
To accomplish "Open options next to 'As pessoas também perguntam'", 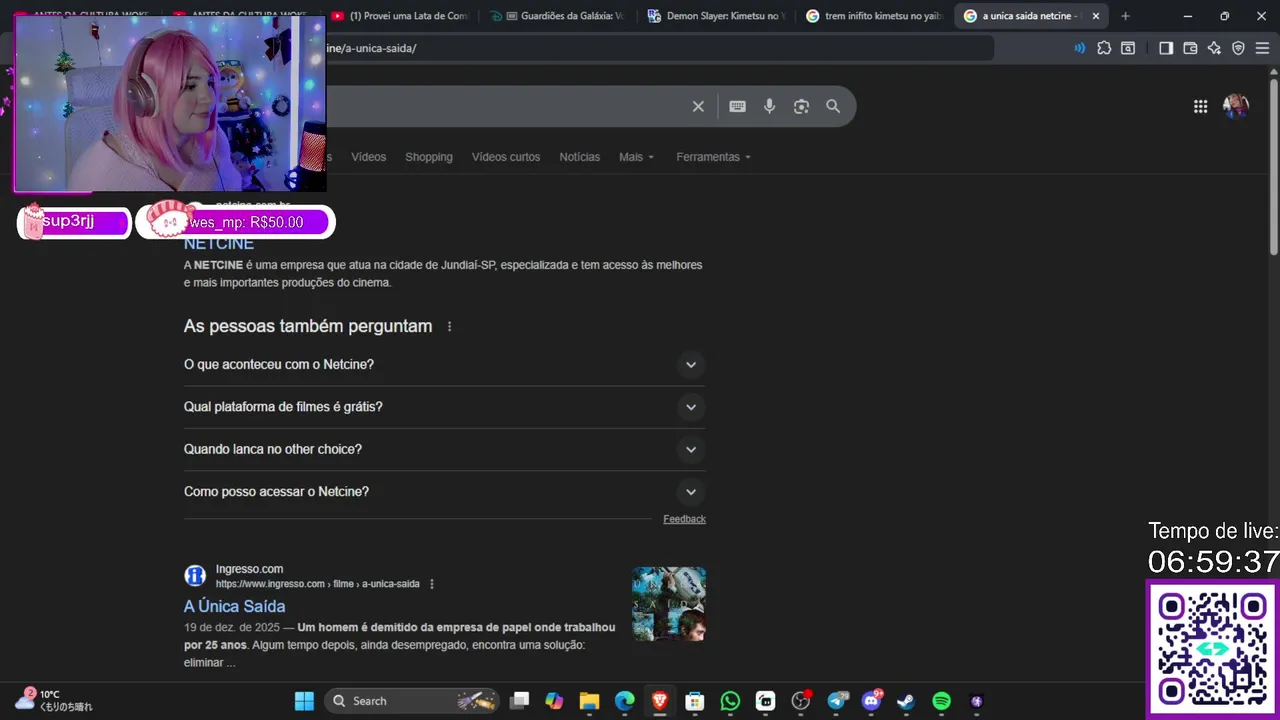I will pyautogui.click(x=449, y=327).
